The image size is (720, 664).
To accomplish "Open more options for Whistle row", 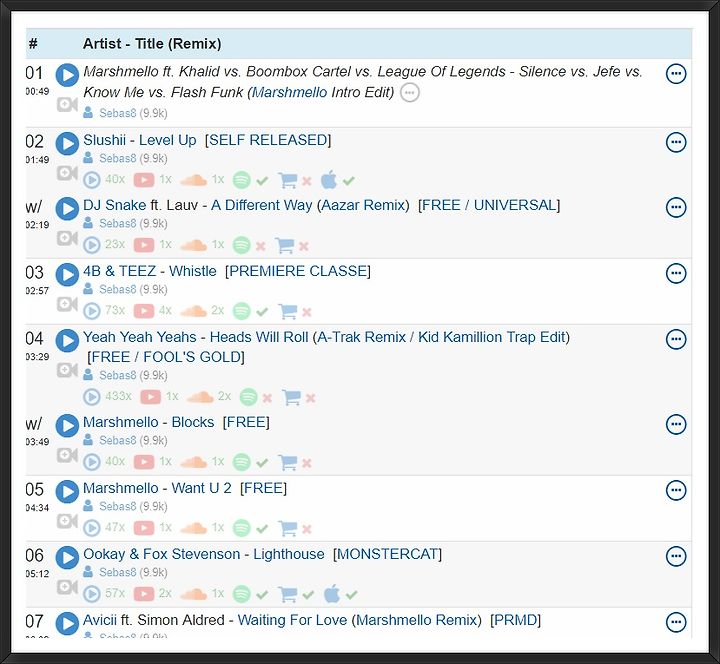I will (x=676, y=274).
